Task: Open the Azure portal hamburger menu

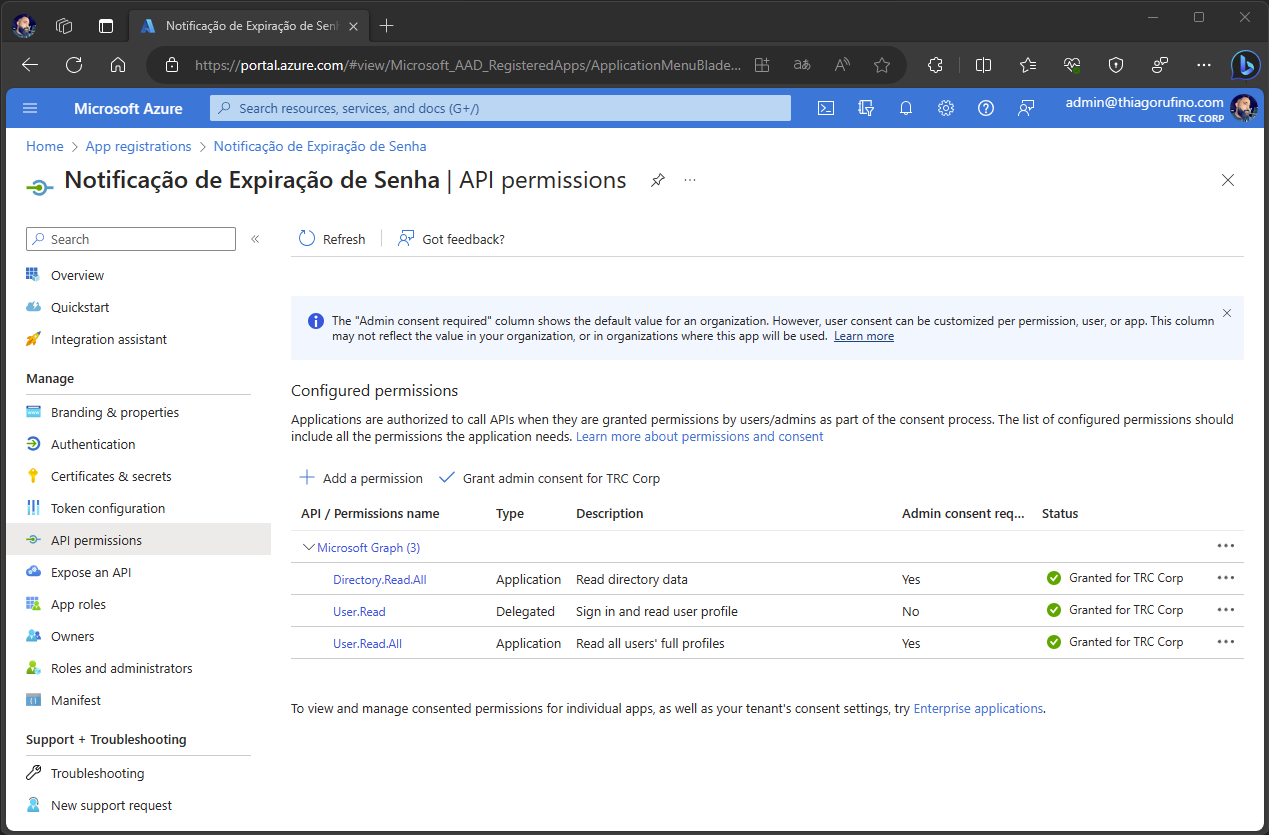Action: (x=30, y=108)
